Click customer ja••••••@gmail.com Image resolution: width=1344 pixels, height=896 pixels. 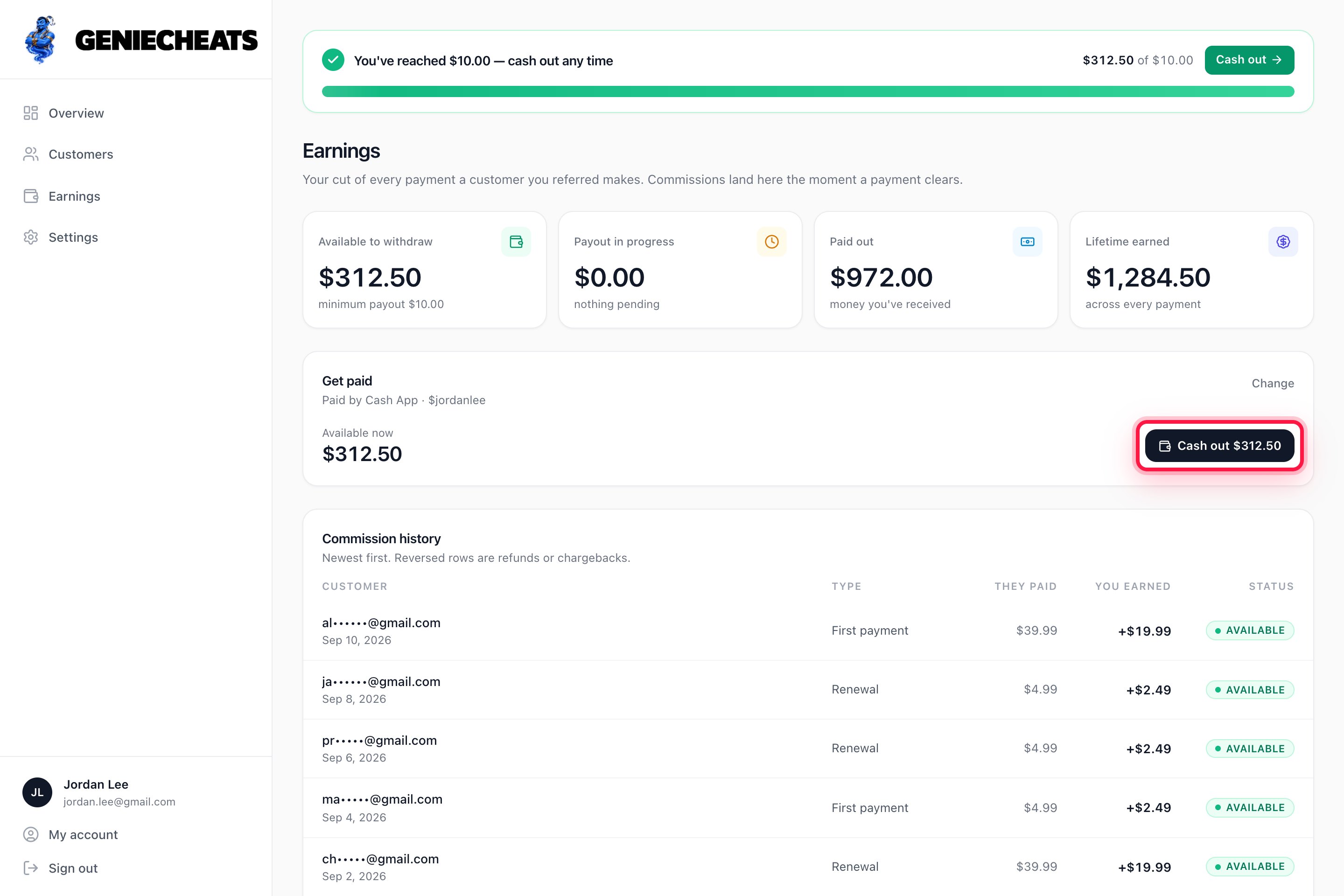tap(381, 682)
